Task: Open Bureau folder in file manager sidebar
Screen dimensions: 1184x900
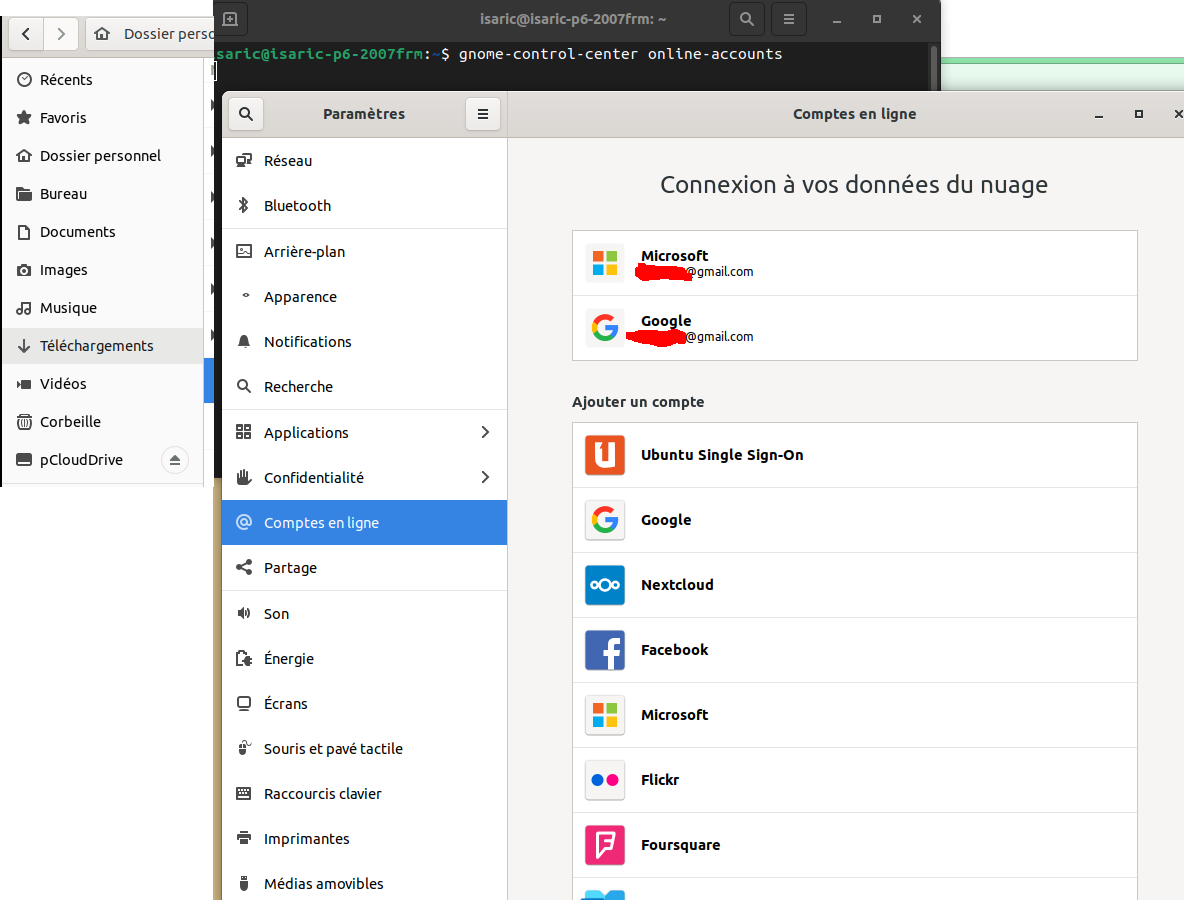Action: (x=103, y=194)
